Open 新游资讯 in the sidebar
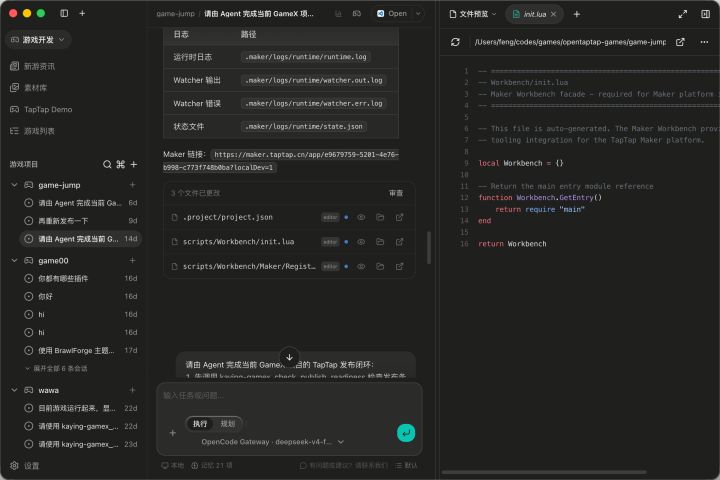720x480 pixels. pyautogui.click(x=39, y=66)
